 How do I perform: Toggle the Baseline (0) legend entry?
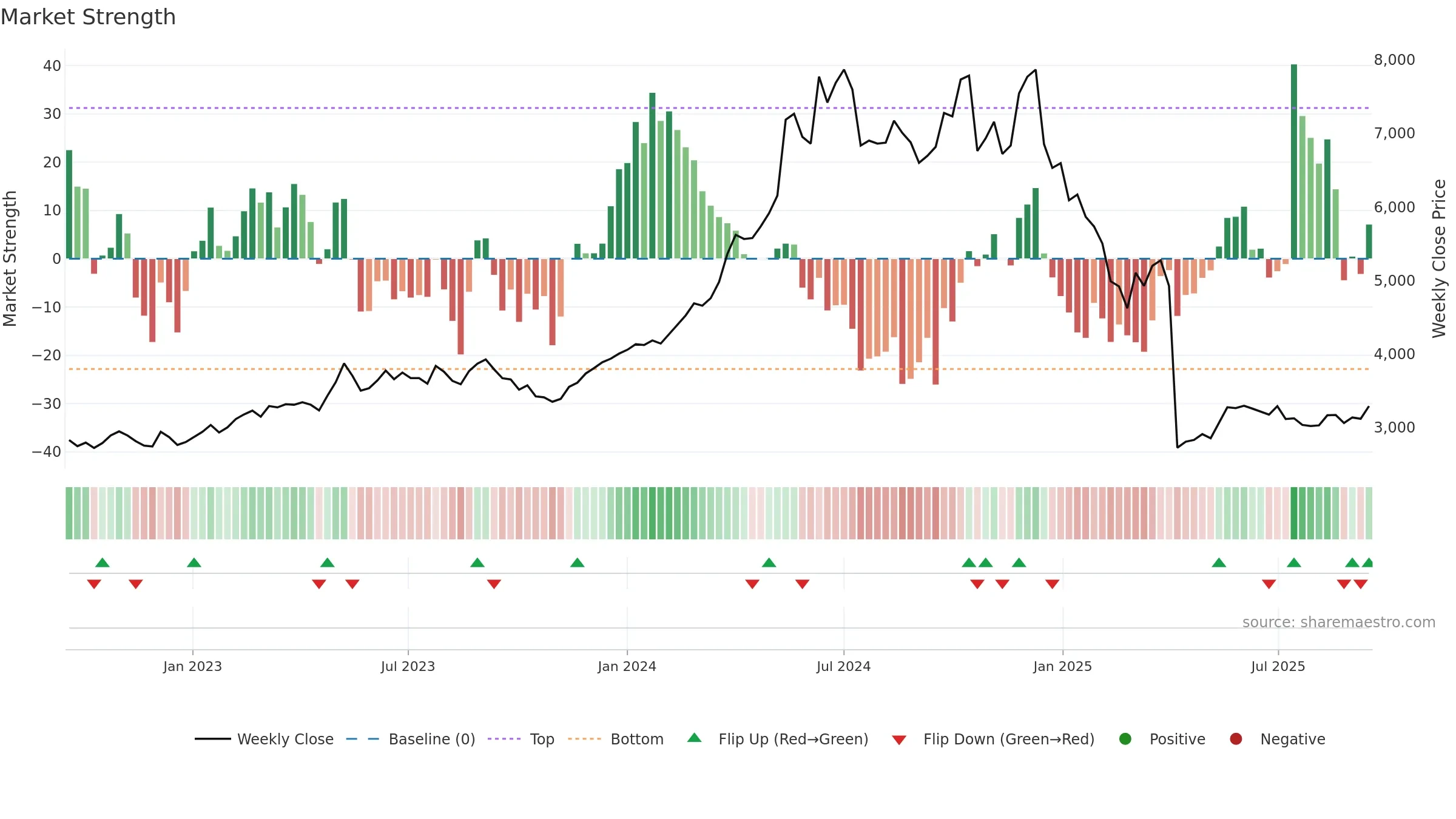410,739
